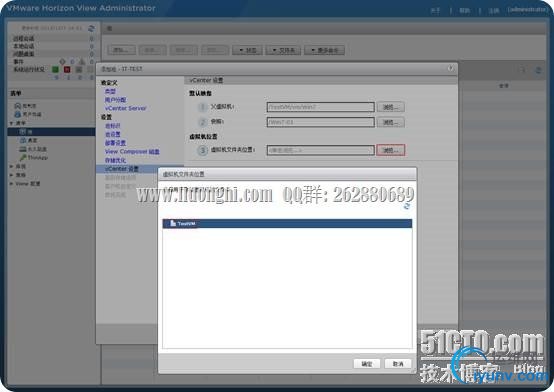Click the Logout link in top header
The width and height of the screenshot is (554, 392).
(x=494, y=11)
